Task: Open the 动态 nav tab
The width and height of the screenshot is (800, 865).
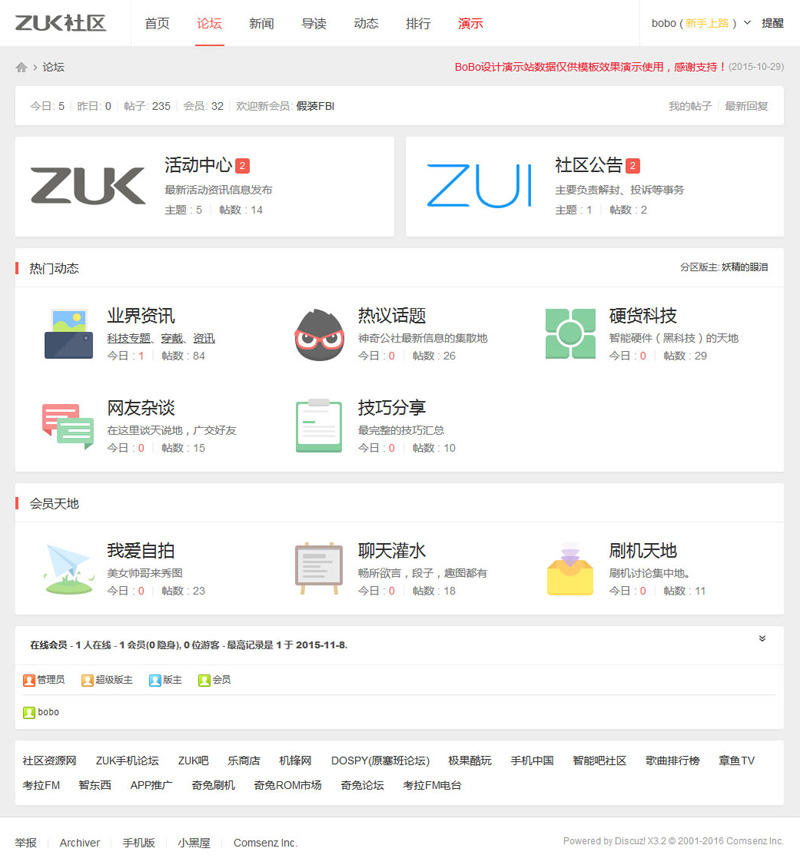Action: pos(366,23)
